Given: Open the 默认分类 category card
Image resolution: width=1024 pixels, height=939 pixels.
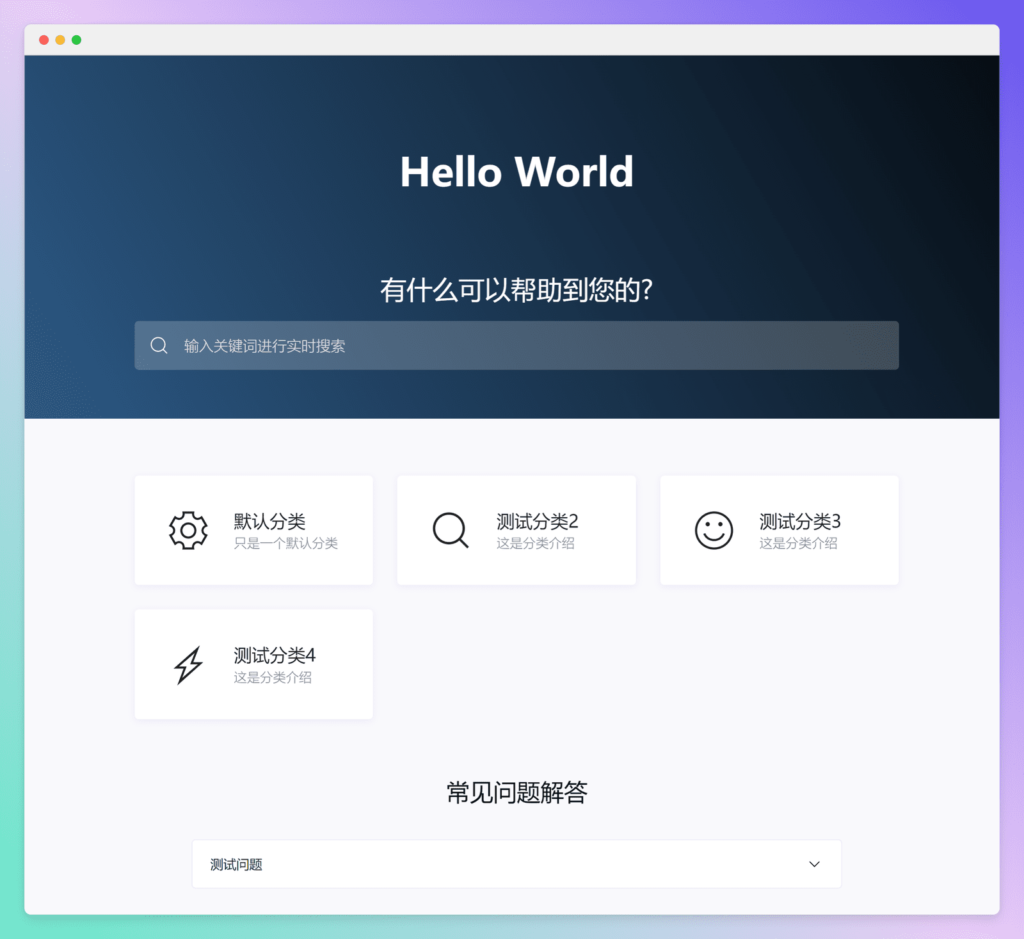Looking at the screenshot, I should (253, 530).
